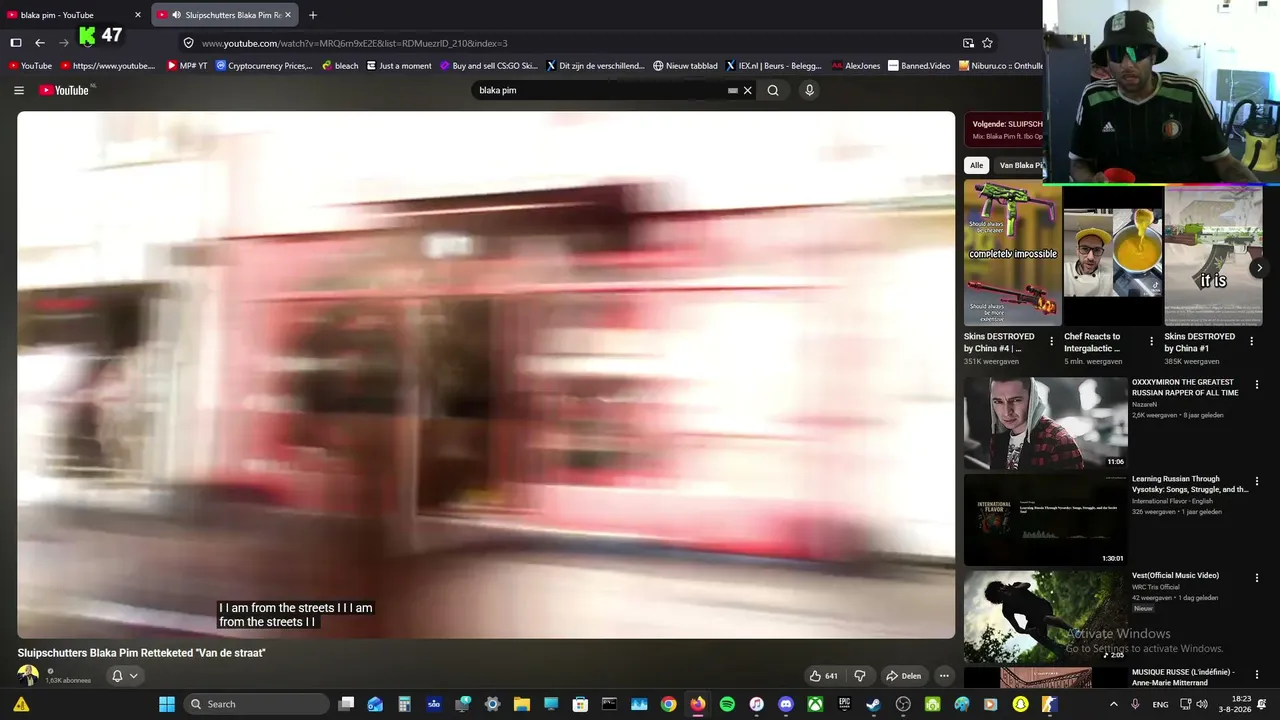Clear the search box text
The image size is (1280, 720).
747,90
